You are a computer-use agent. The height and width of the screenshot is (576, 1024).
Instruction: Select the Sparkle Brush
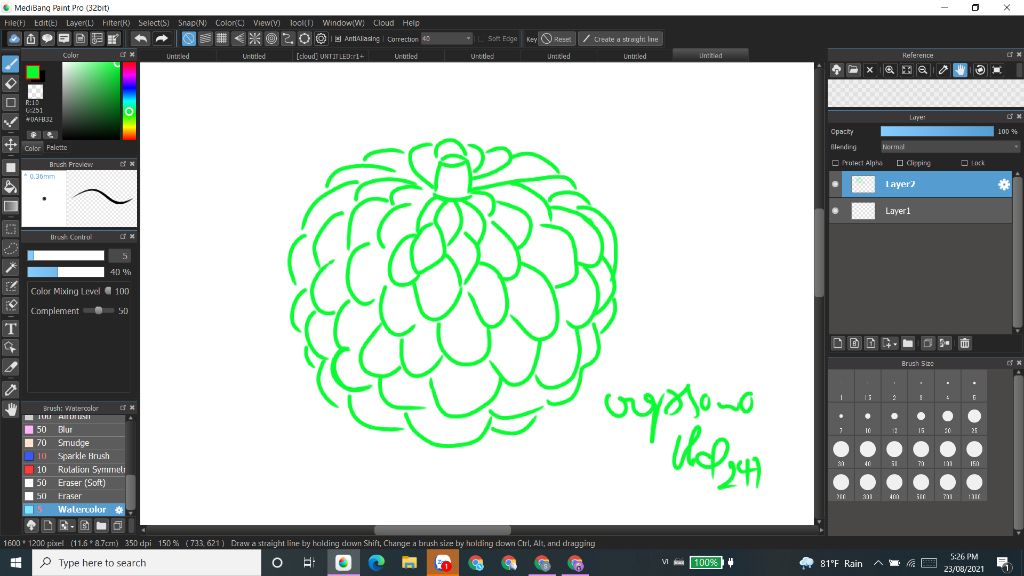[74, 456]
